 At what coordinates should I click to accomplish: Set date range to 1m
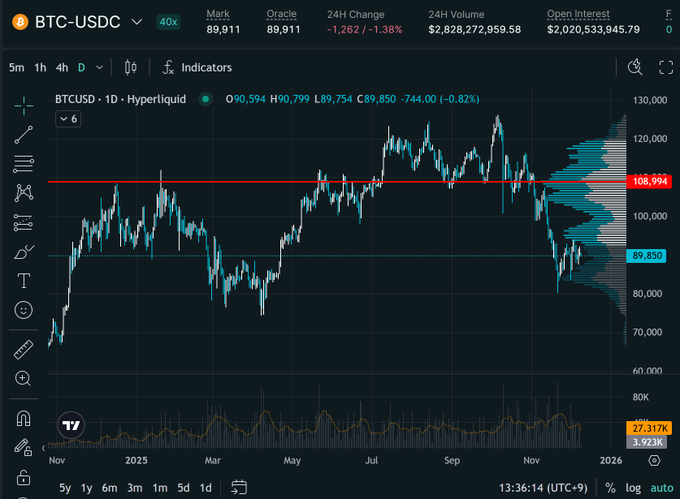pyautogui.click(x=160, y=488)
